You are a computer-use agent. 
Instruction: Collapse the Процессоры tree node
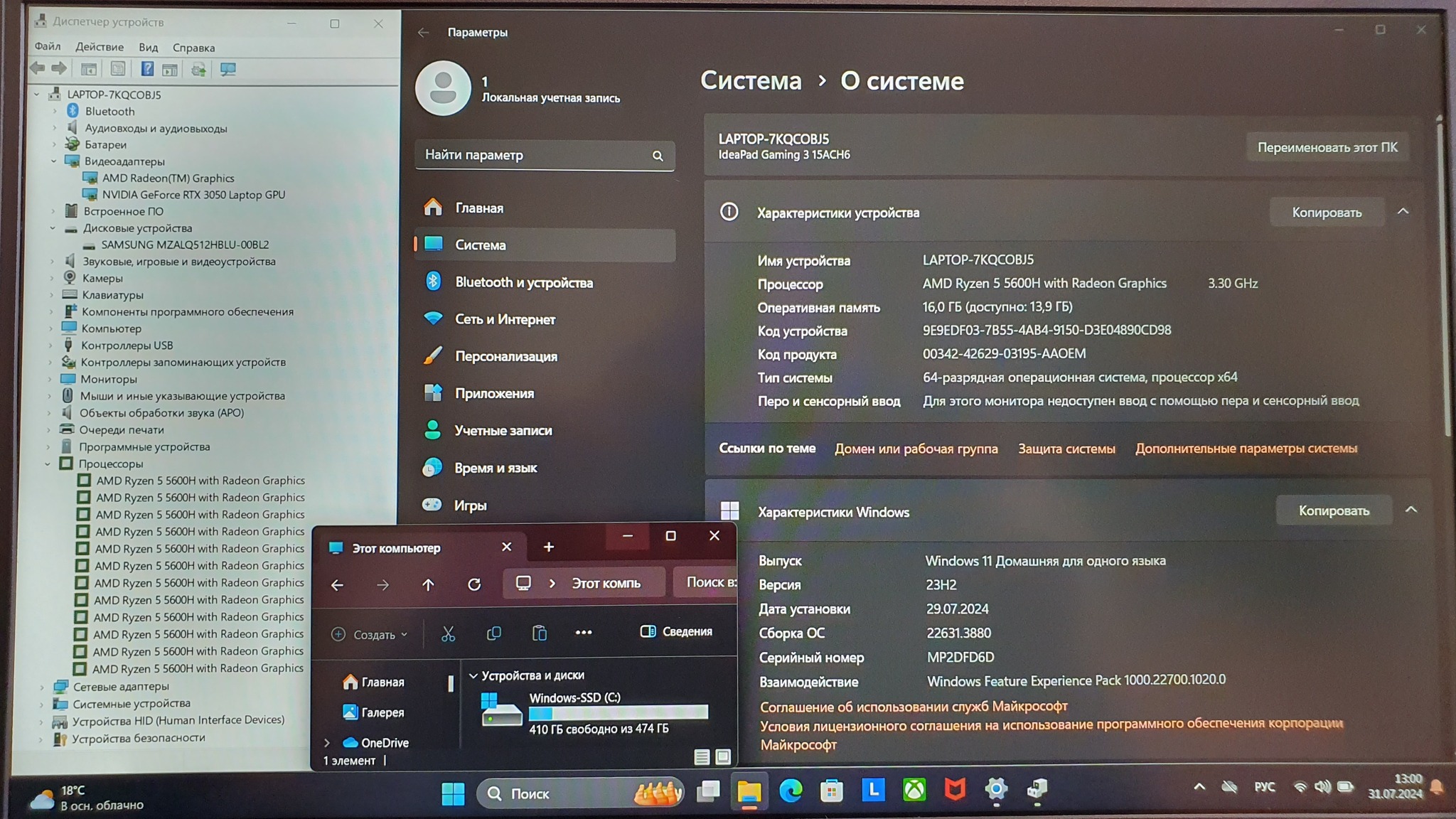tap(48, 464)
